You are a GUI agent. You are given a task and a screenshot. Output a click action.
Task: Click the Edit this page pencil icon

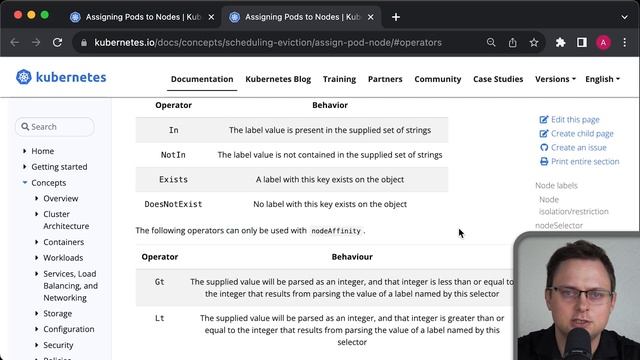click(544, 120)
